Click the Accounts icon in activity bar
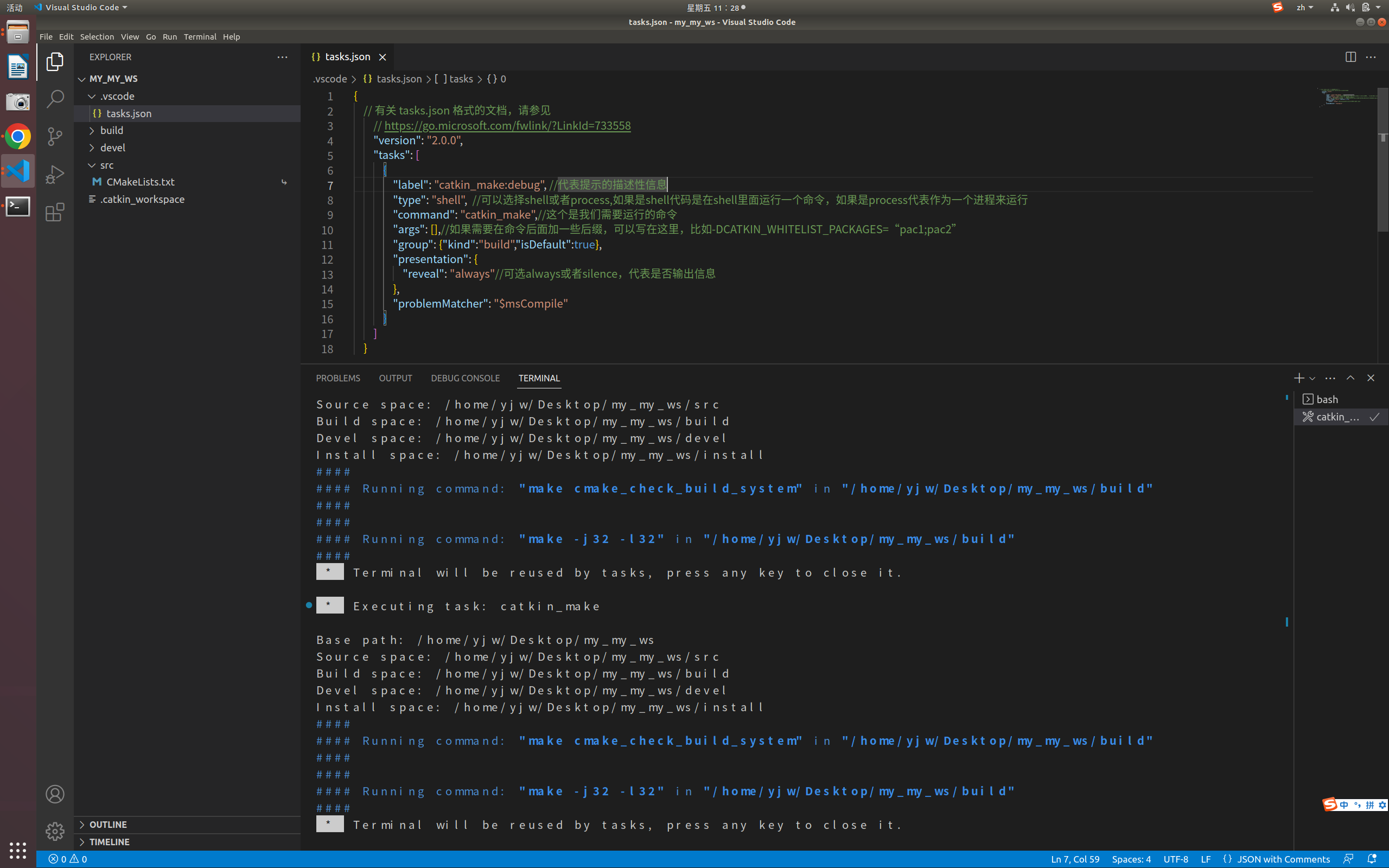 point(54,794)
